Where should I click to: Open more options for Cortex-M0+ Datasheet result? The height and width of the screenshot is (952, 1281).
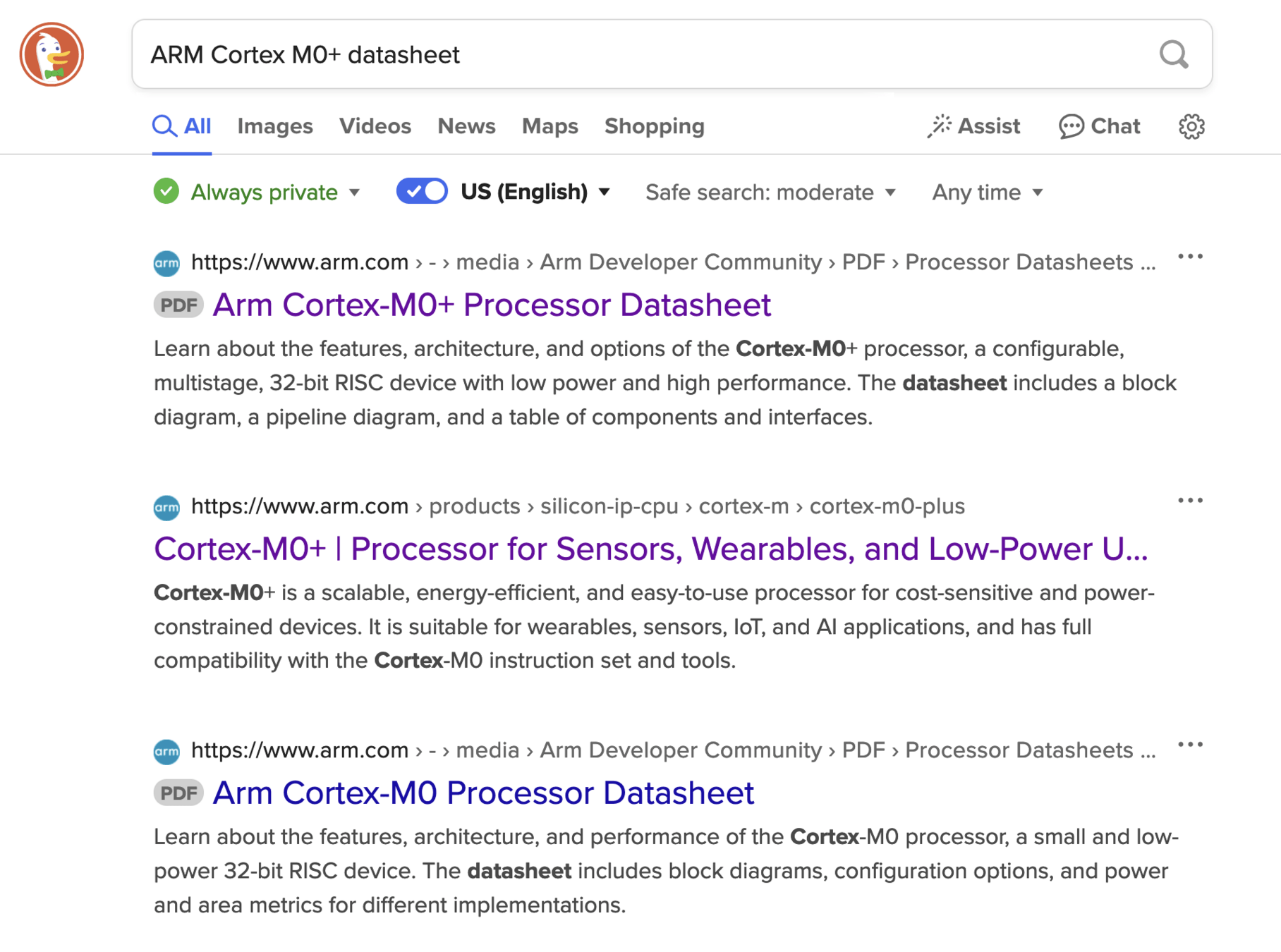[x=1190, y=257]
